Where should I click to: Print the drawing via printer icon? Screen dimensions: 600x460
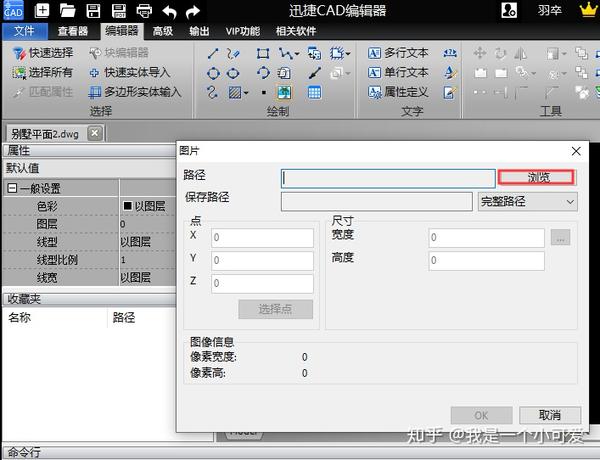point(144,11)
